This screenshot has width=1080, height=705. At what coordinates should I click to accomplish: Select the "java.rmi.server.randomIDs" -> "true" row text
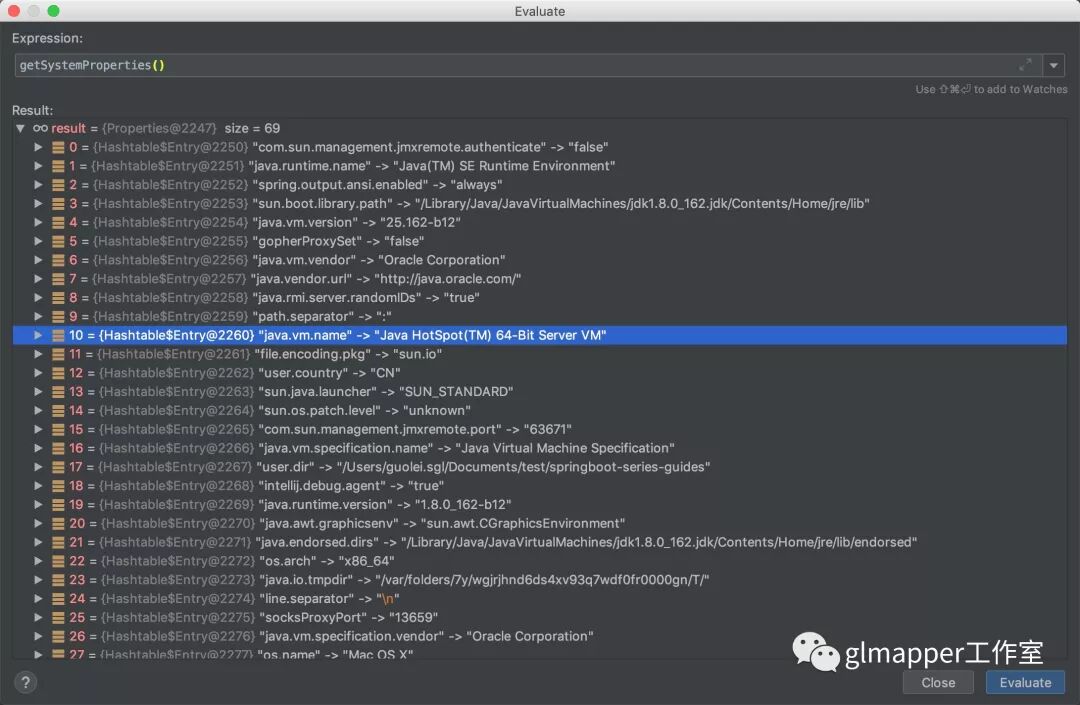click(366, 297)
